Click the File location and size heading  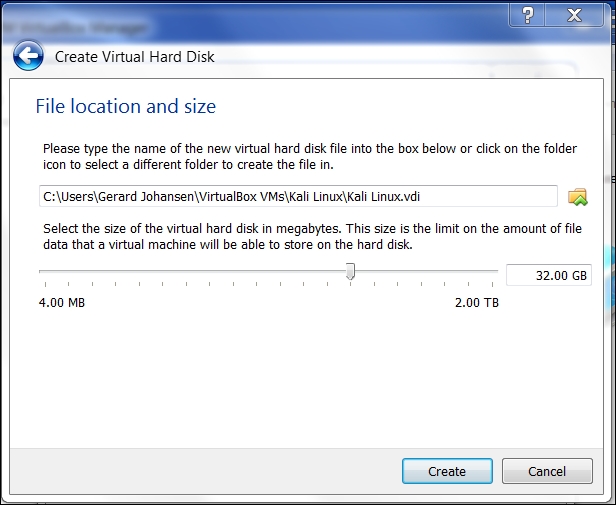tap(126, 106)
